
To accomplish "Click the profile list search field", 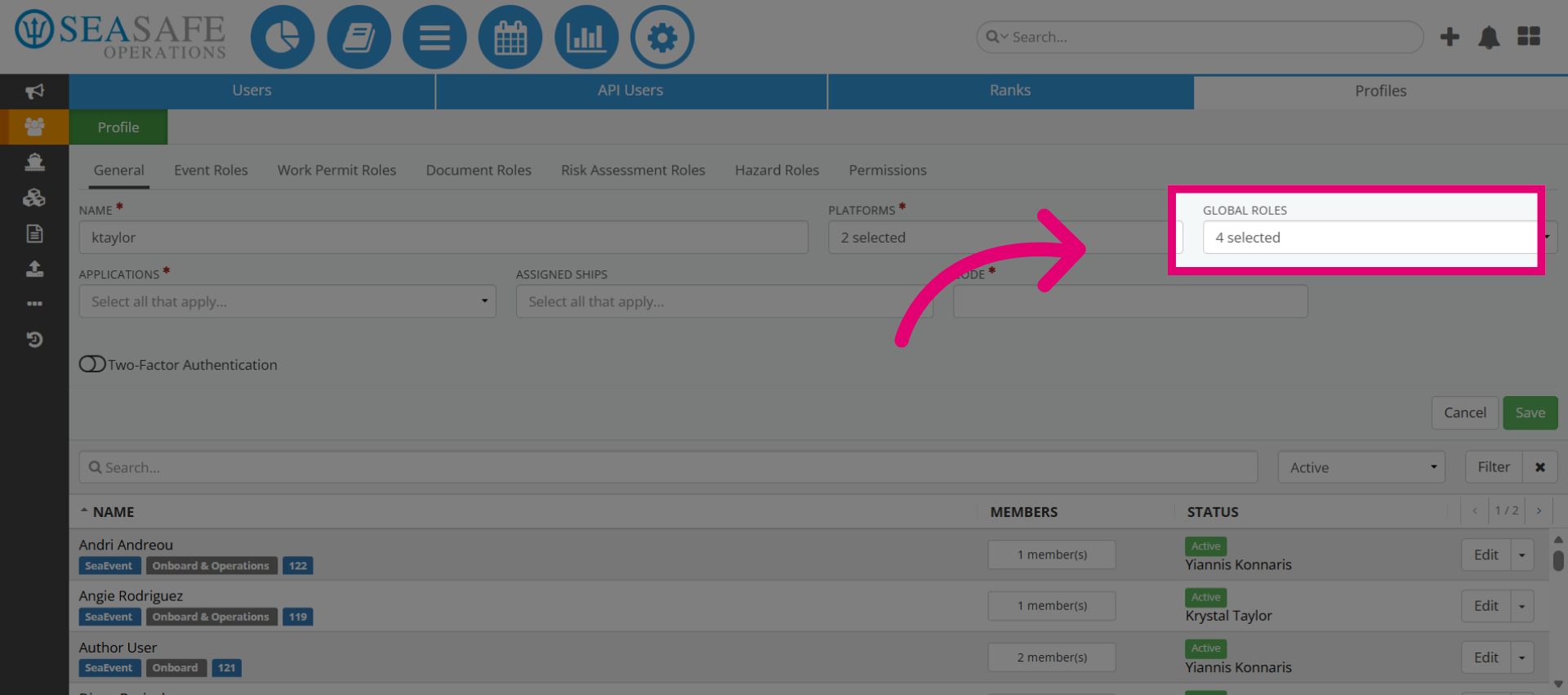I will (x=668, y=467).
